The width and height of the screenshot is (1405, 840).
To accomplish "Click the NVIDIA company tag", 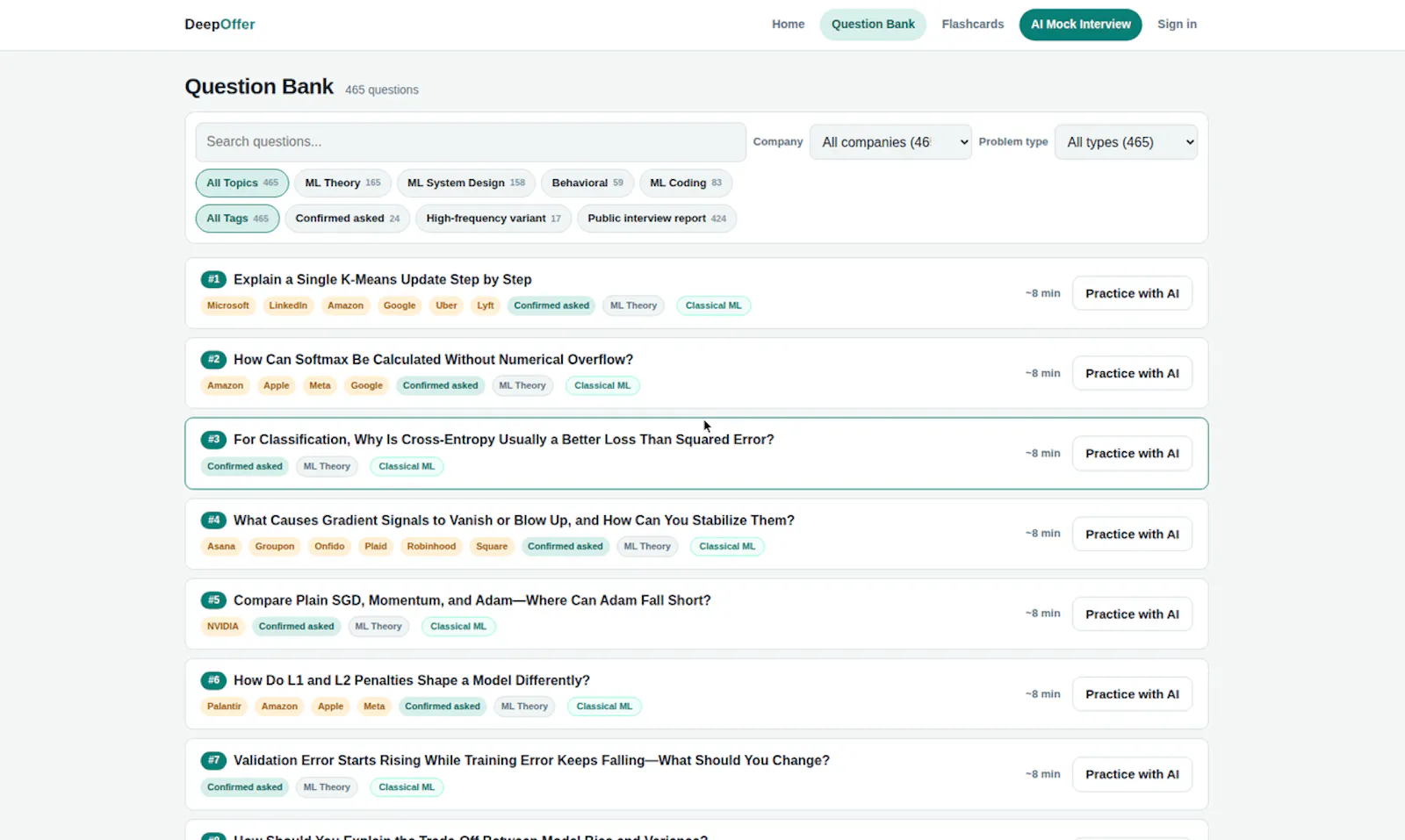I will pos(223,626).
